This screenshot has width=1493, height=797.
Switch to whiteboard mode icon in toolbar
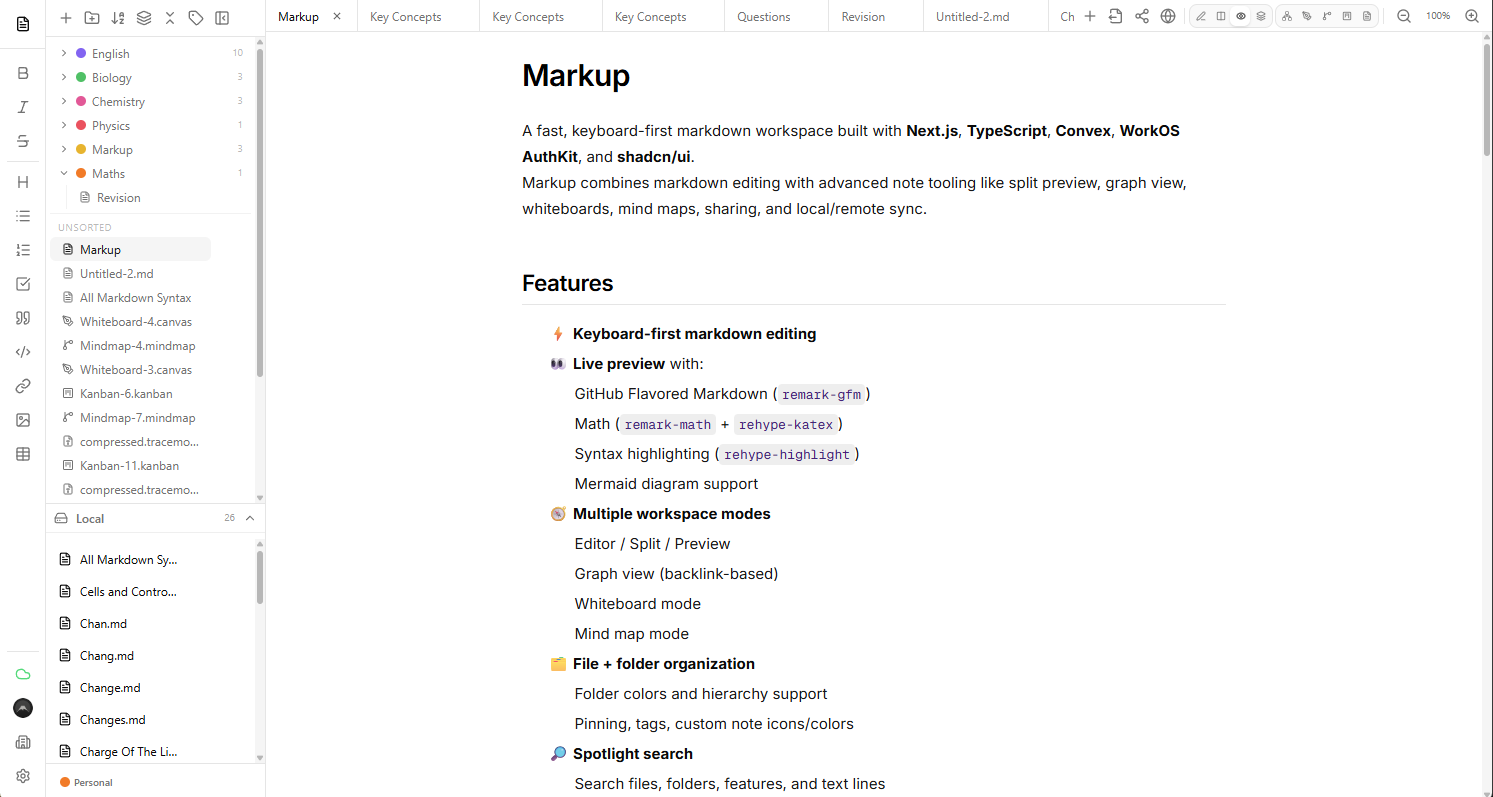tap(1306, 16)
